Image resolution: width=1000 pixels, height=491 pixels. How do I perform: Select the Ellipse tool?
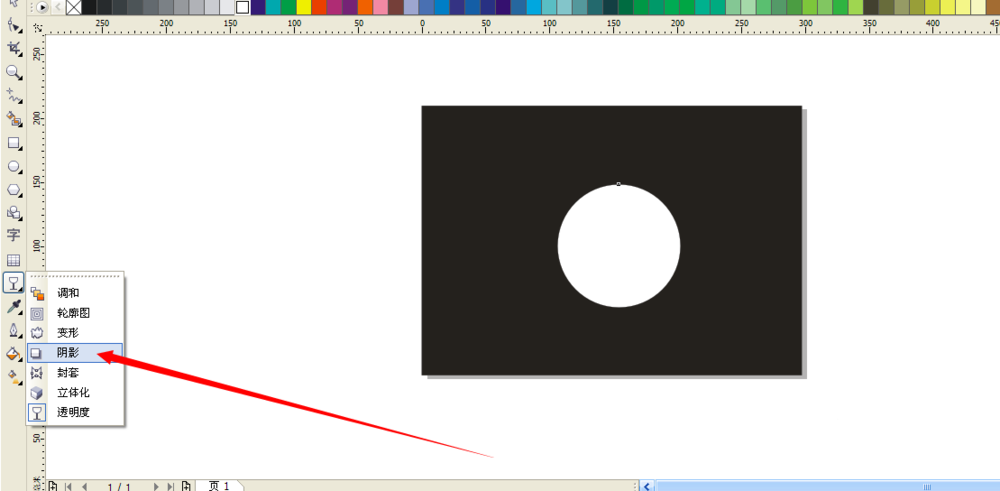13,166
